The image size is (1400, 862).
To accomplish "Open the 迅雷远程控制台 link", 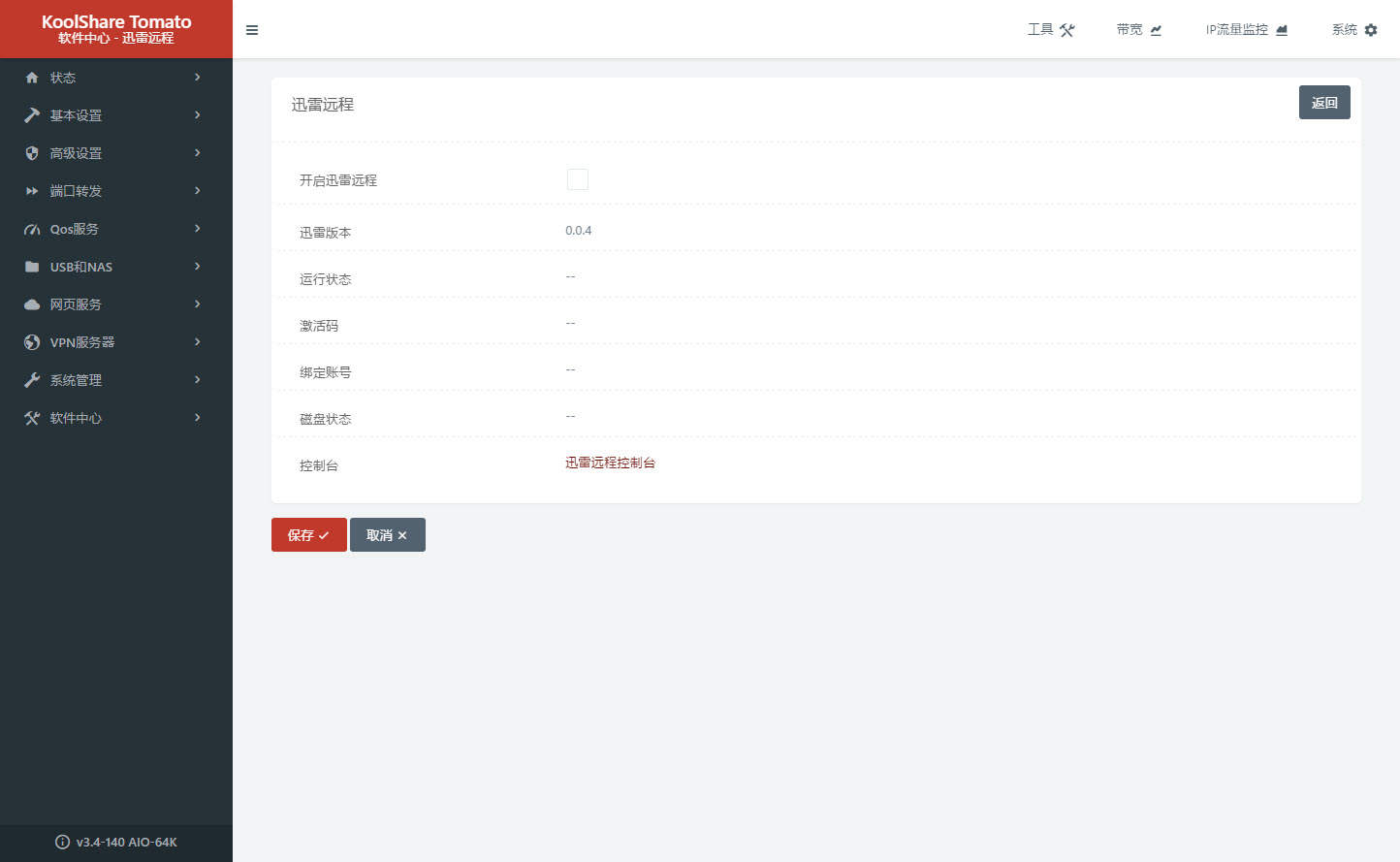I will coord(610,463).
